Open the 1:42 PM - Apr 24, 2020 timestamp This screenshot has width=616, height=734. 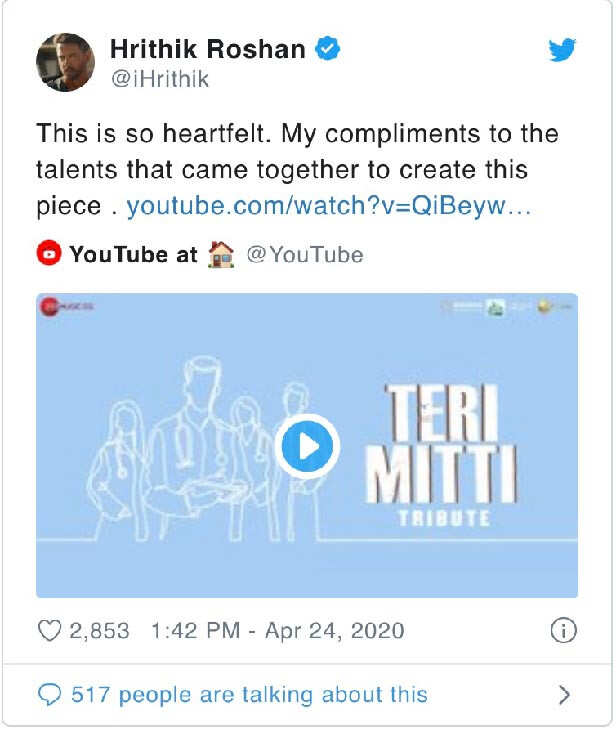(278, 631)
